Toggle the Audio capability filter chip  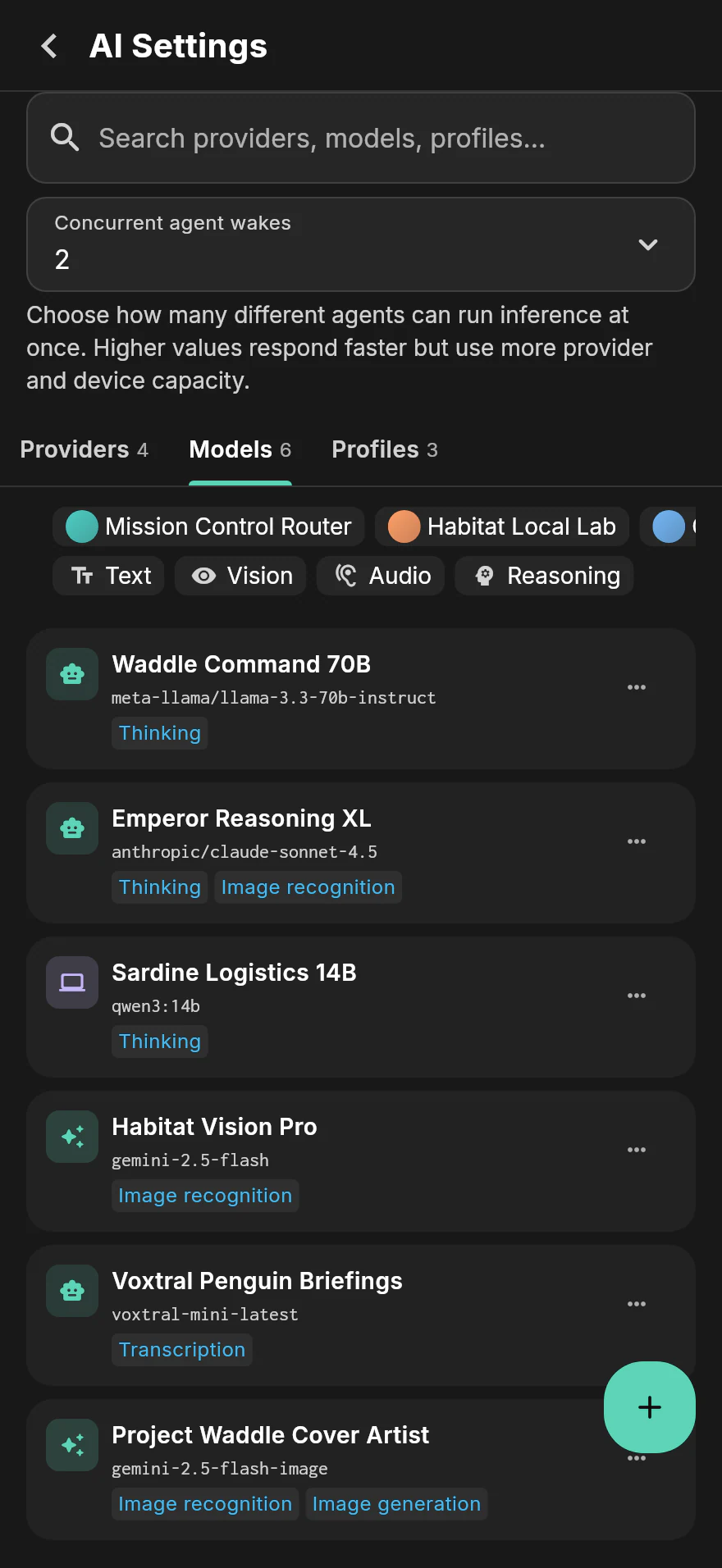(x=381, y=576)
